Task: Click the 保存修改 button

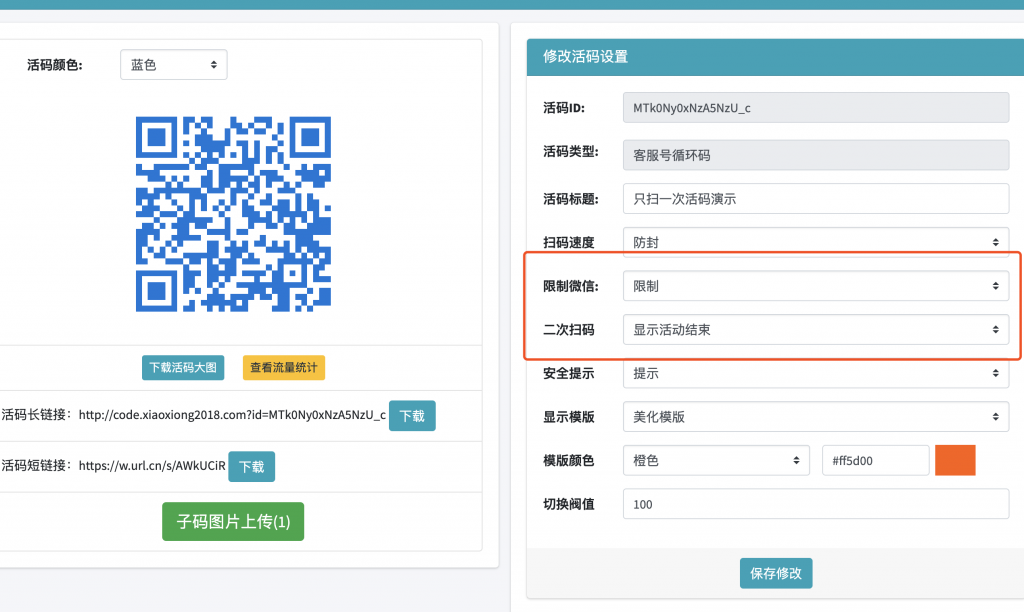Action: point(776,573)
